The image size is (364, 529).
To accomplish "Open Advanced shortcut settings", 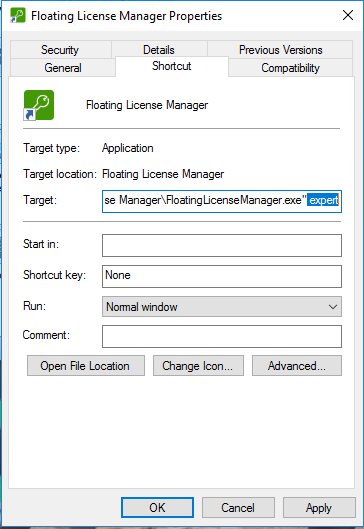I will pyautogui.click(x=297, y=366).
